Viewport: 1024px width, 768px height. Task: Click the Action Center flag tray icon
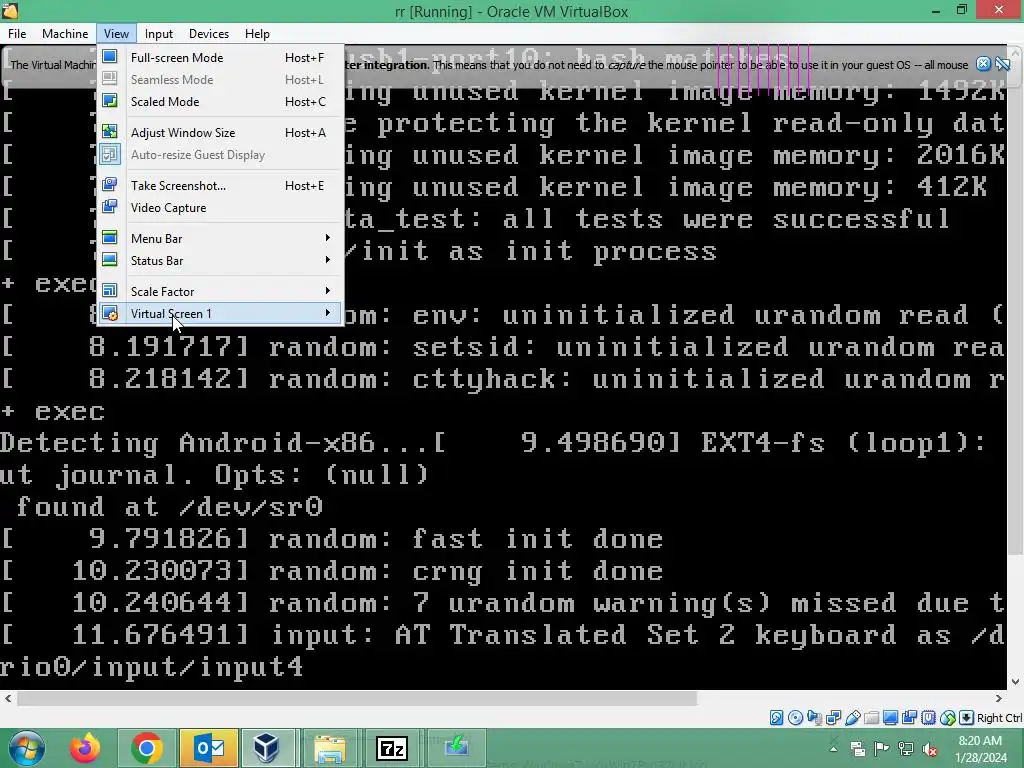[882, 748]
